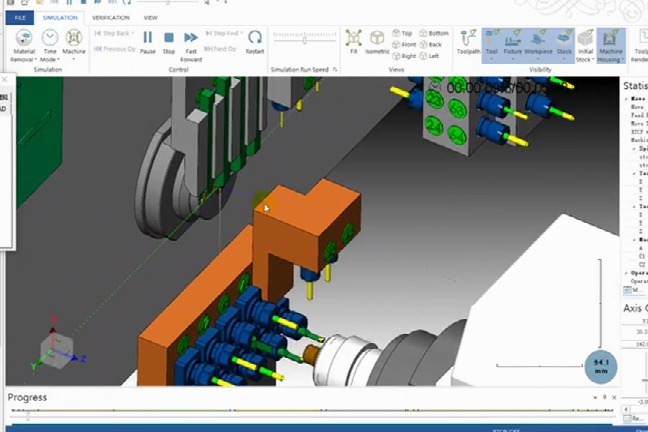Open the Tool visibility dropdown arrow
Screen dimensions: 648x432
(x=491, y=60)
